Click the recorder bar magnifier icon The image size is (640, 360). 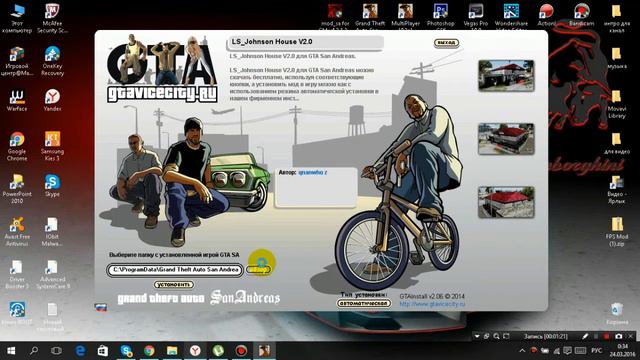pos(496,336)
